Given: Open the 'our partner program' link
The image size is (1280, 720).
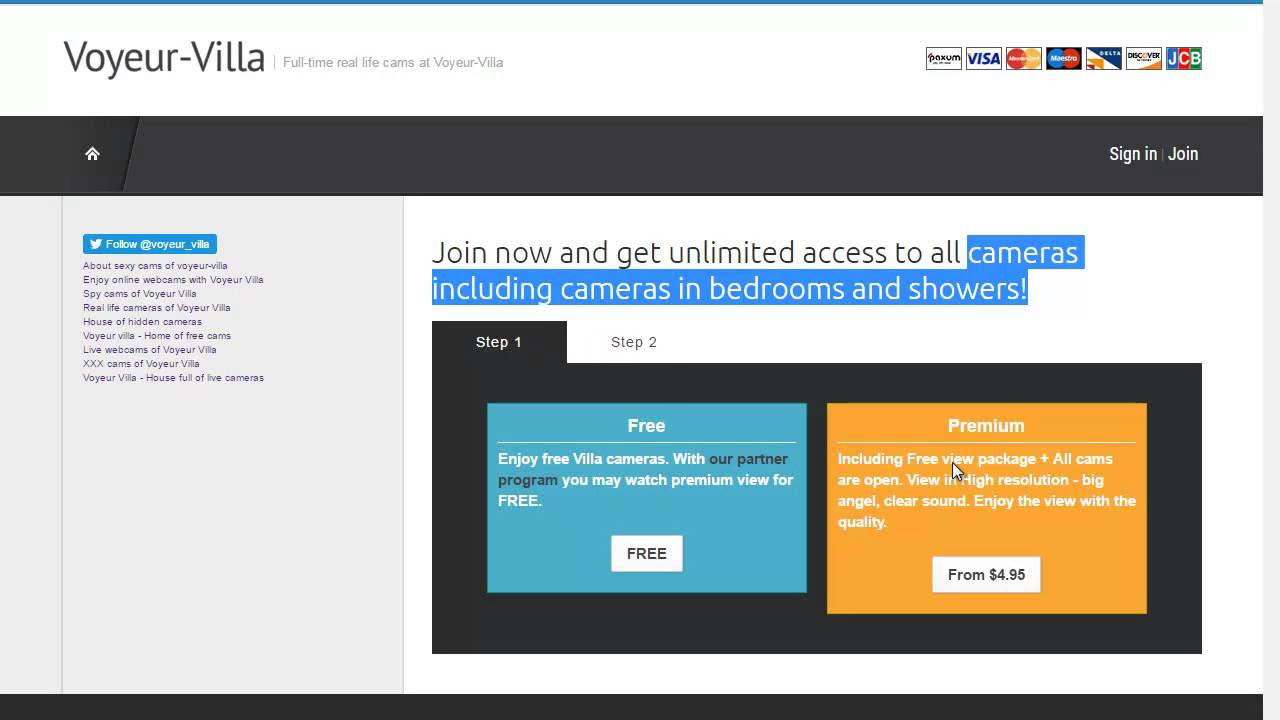Looking at the screenshot, I should point(643,469).
